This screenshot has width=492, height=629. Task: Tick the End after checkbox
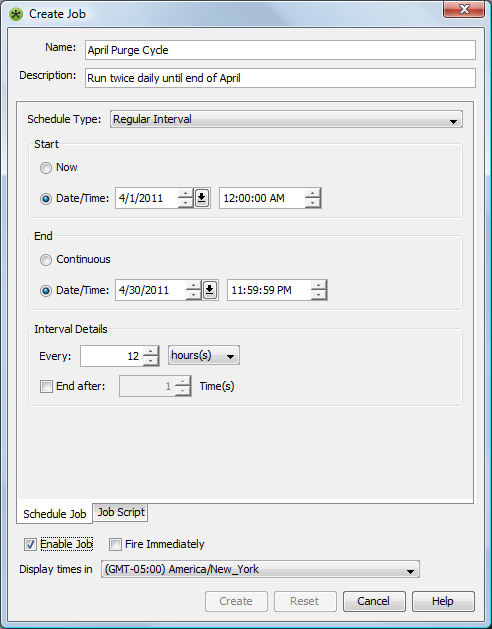pos(46,386)
